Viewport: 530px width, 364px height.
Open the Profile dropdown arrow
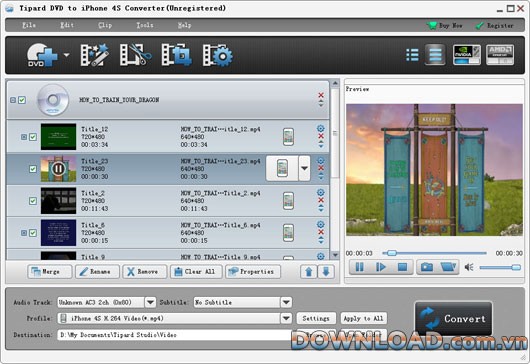coord(286,318)
